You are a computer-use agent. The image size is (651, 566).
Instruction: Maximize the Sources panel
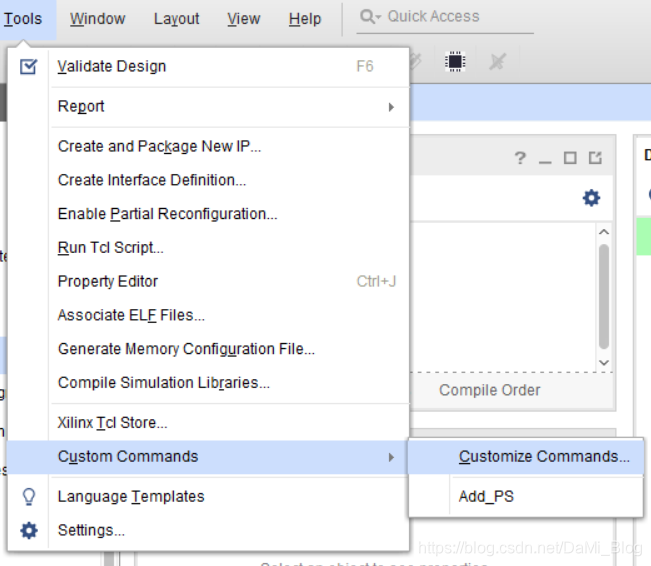coord(570,158)
